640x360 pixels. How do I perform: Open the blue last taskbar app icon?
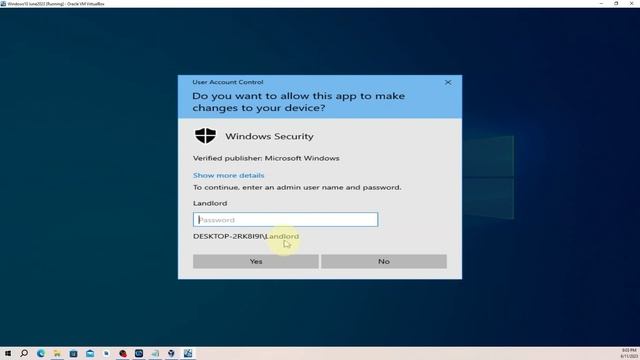188,353
